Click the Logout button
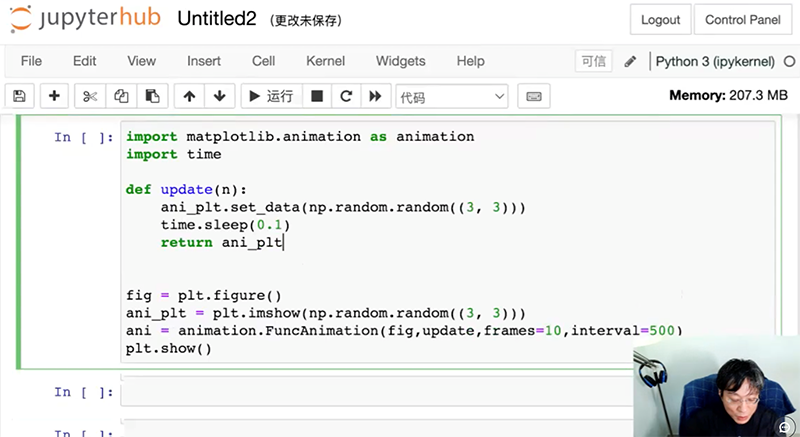The image size is (800, 437). coord(660,19)
